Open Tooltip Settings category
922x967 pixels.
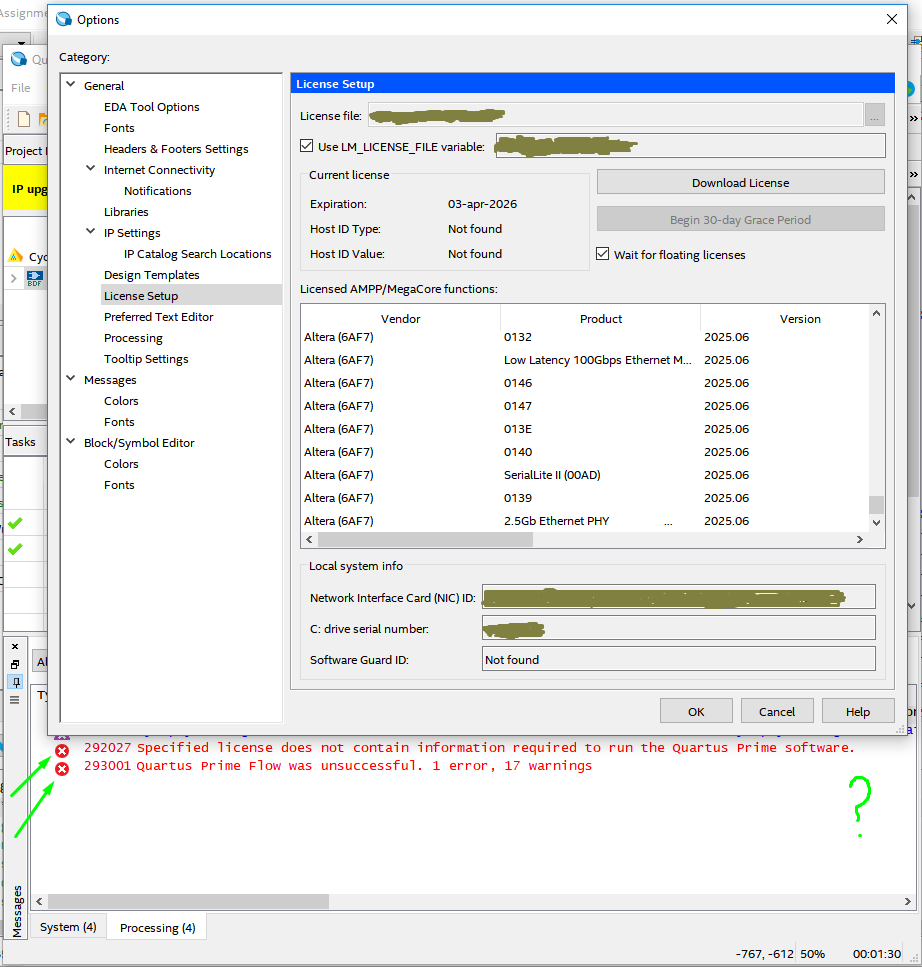(x=146, y=359)
